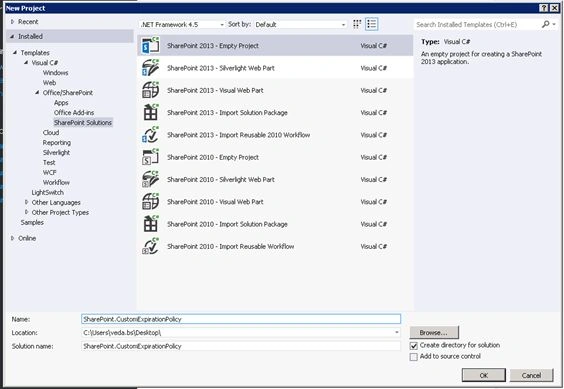Click the SharePoint 2010 Empty Project icon

[150, 157]
